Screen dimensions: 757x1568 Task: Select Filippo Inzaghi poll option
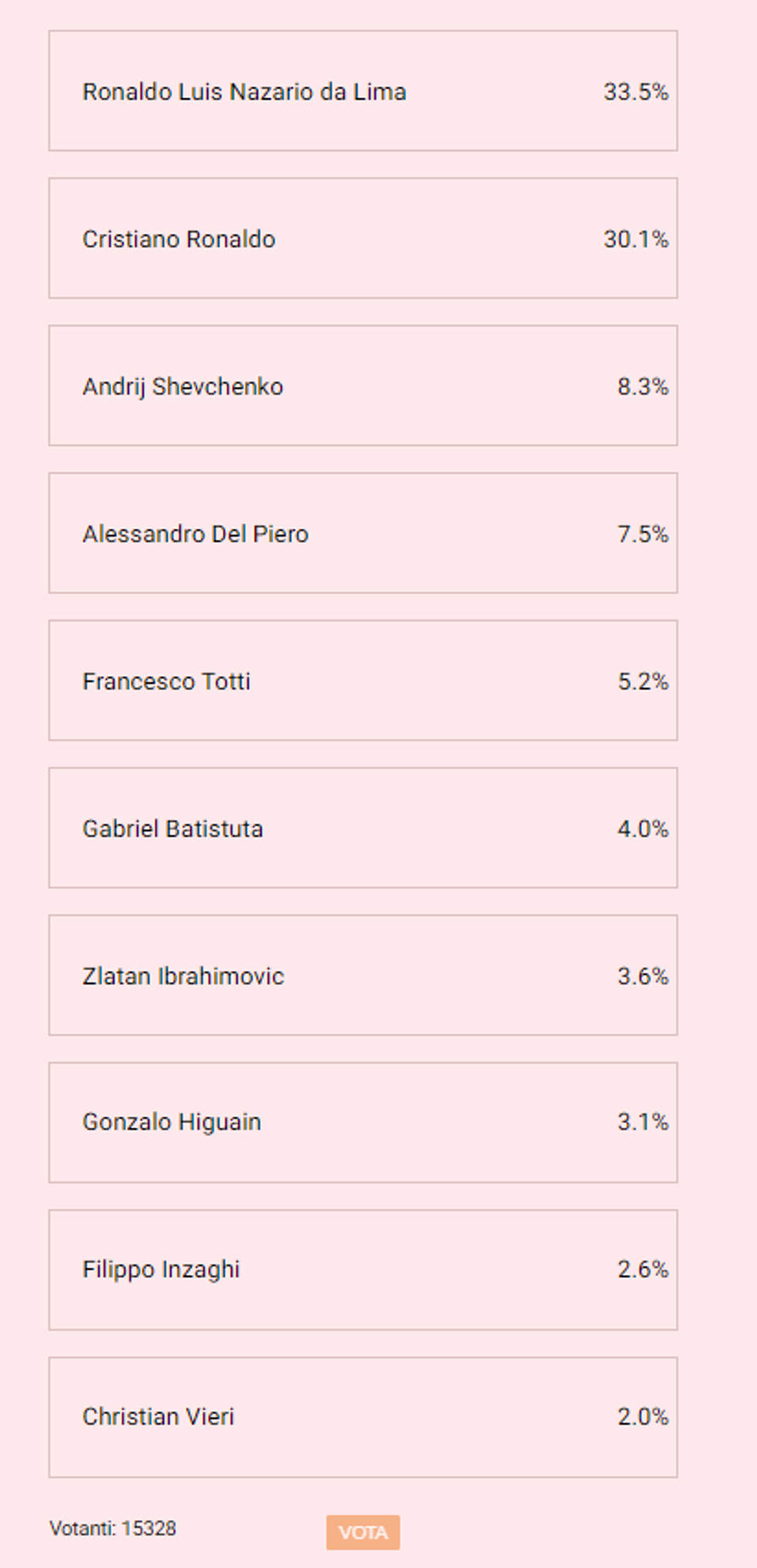pyautogui.click(x=161, y=1270)
